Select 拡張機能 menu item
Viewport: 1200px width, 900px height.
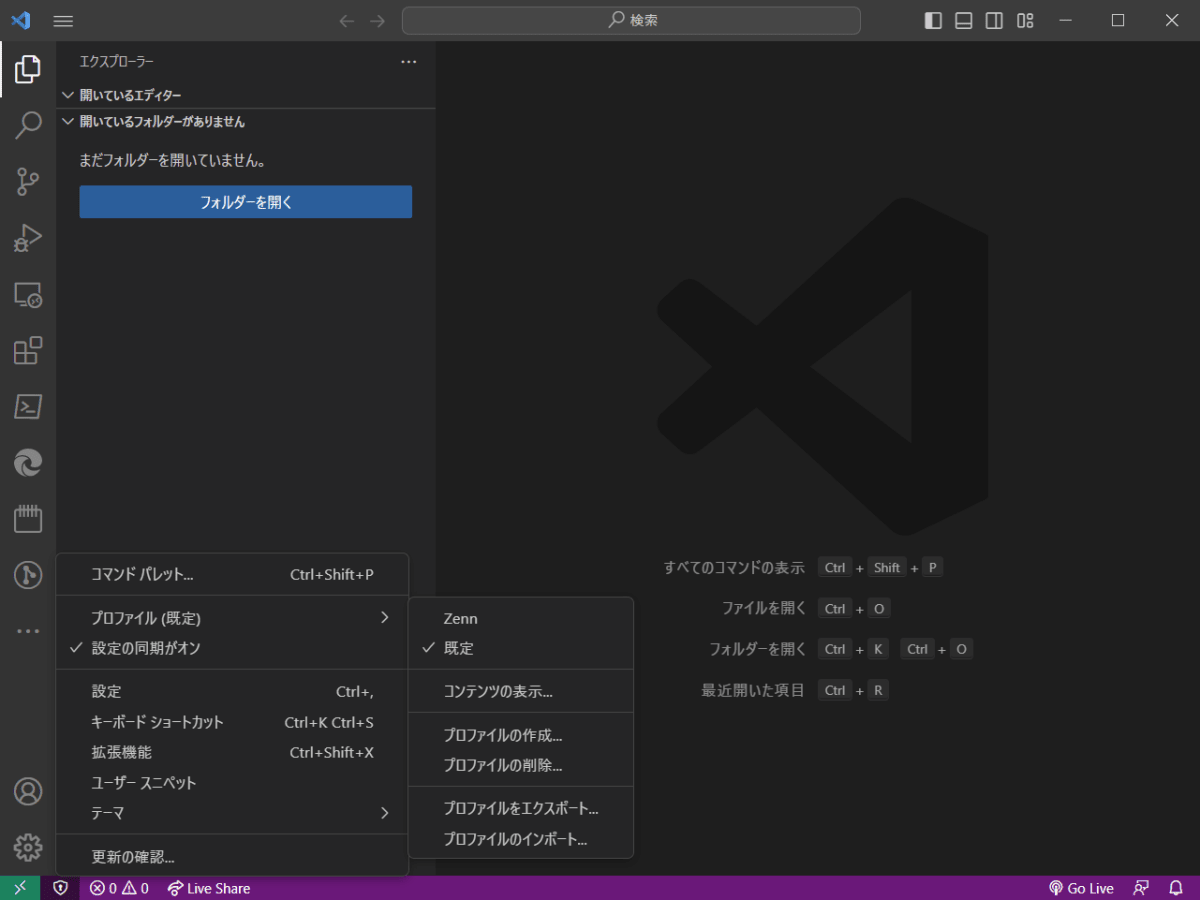click(x=232, y=752)
